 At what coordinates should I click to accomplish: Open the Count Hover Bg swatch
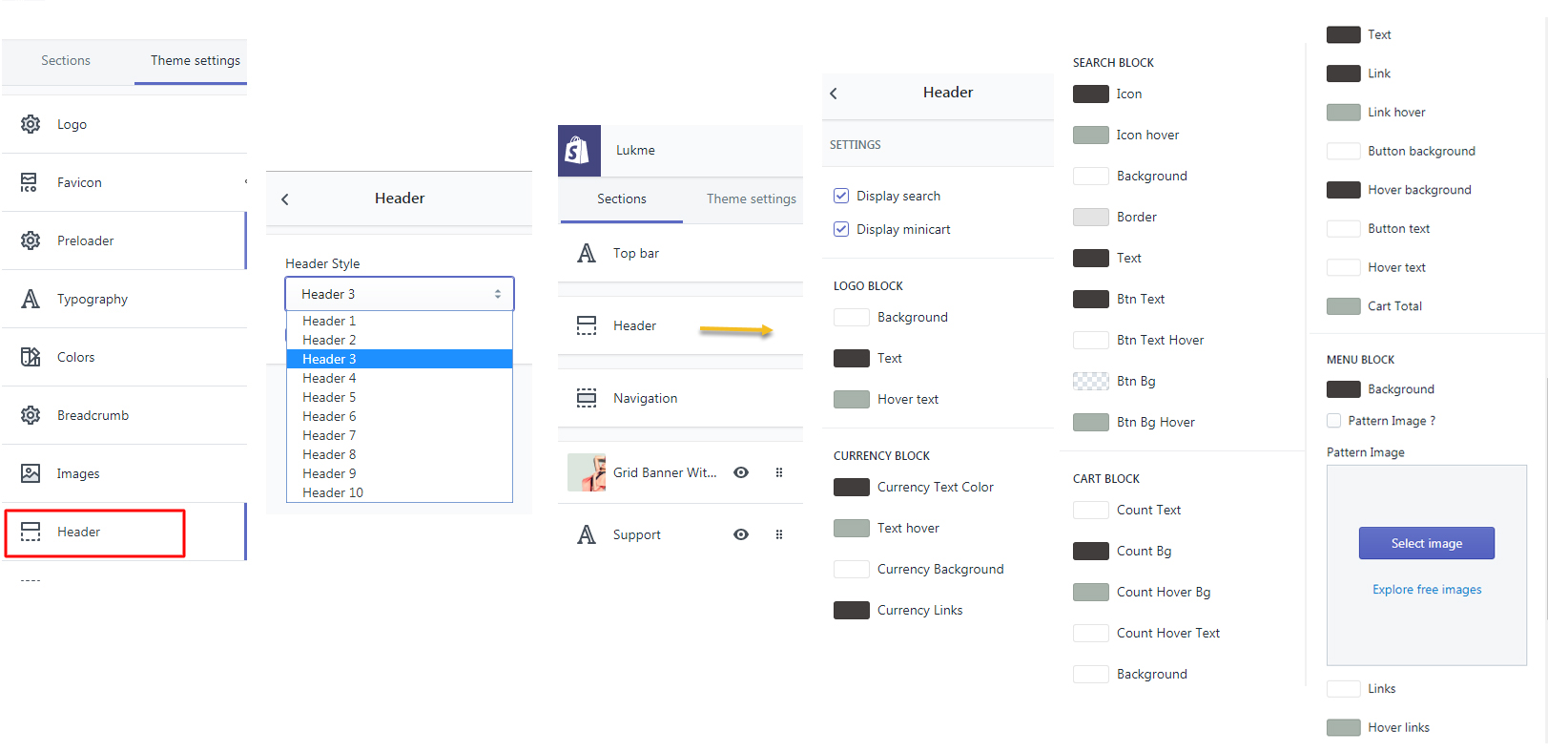[x=1091, y=592]
